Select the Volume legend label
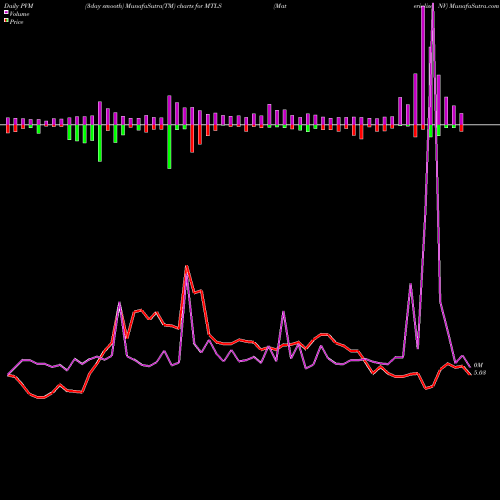 (19, 14)
